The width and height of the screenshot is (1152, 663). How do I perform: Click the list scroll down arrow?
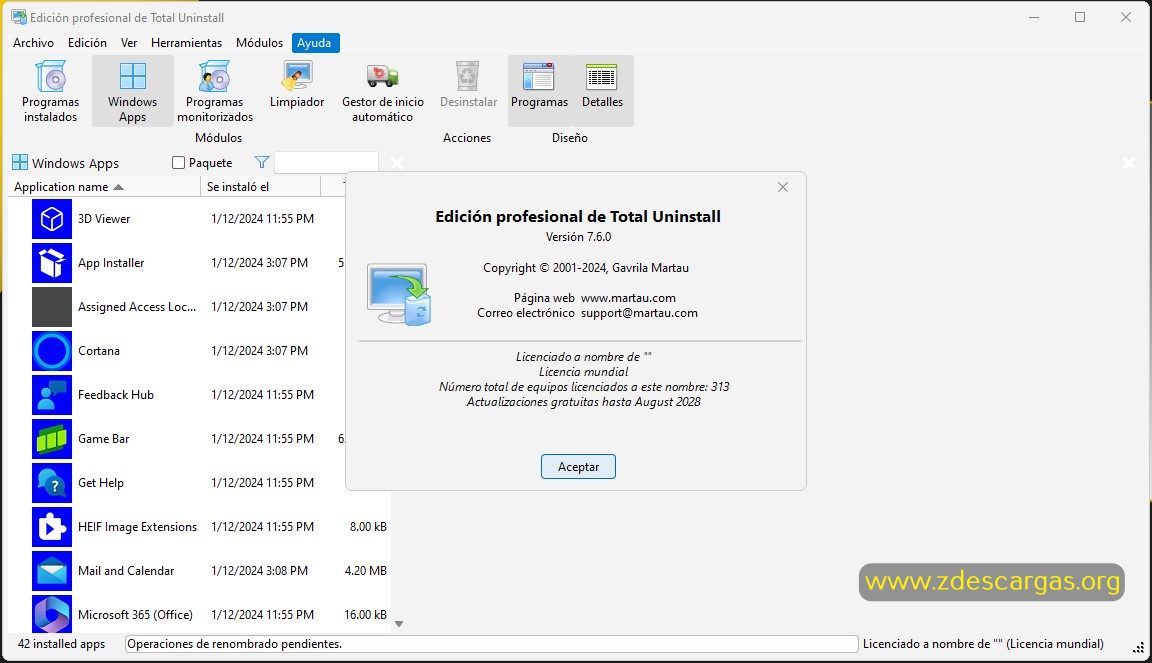click(399, 624)
